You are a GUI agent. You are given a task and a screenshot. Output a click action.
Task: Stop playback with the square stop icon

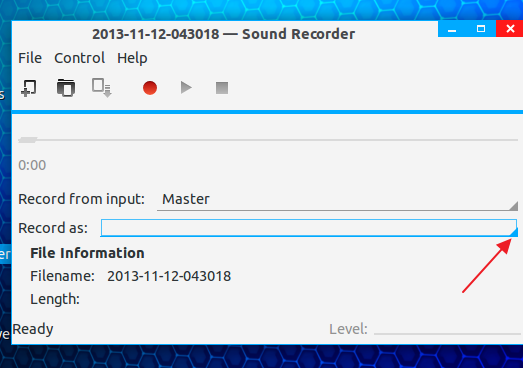point(222,88)
